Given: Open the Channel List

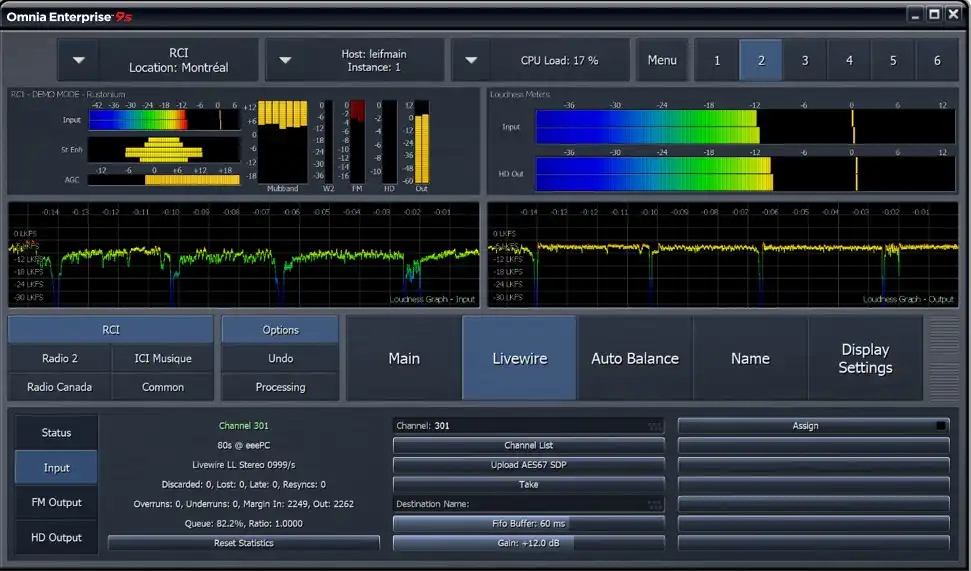Looking at the screenshot, I should click(528, 445).
